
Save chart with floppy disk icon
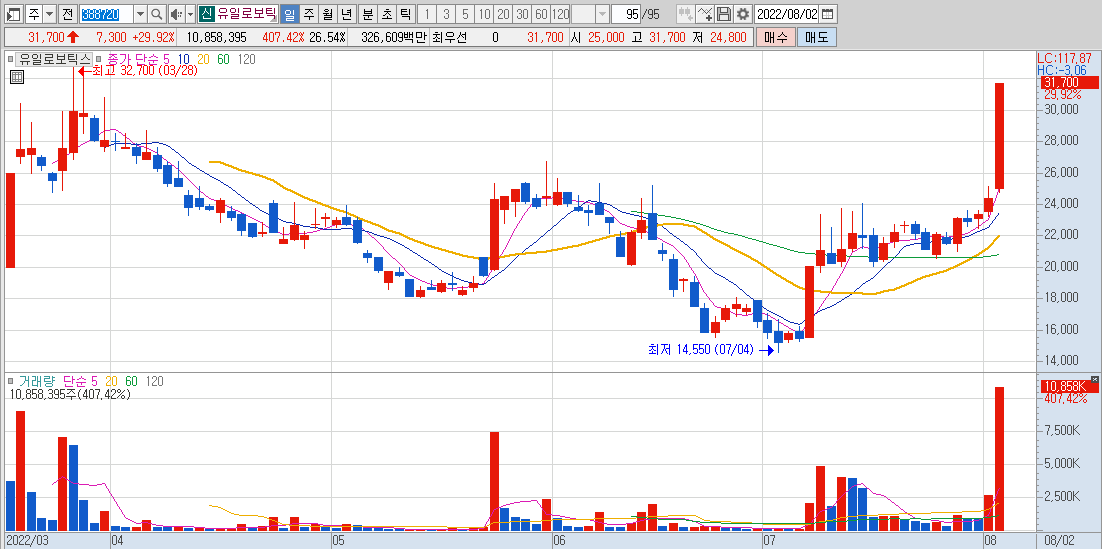click(724, 14)
